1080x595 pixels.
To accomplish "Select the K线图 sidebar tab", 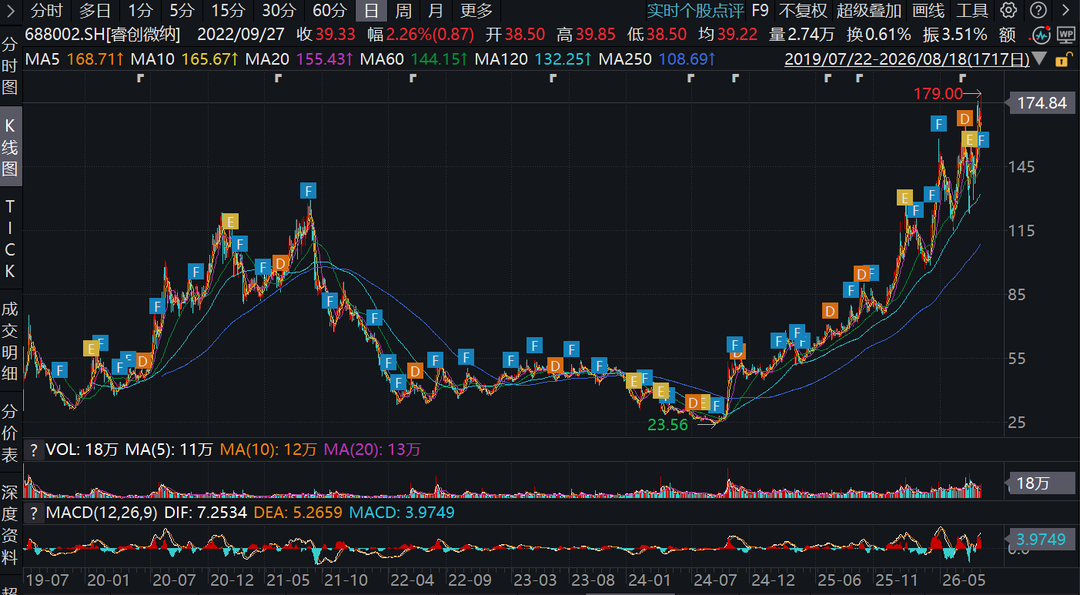I will click(10, 147).
